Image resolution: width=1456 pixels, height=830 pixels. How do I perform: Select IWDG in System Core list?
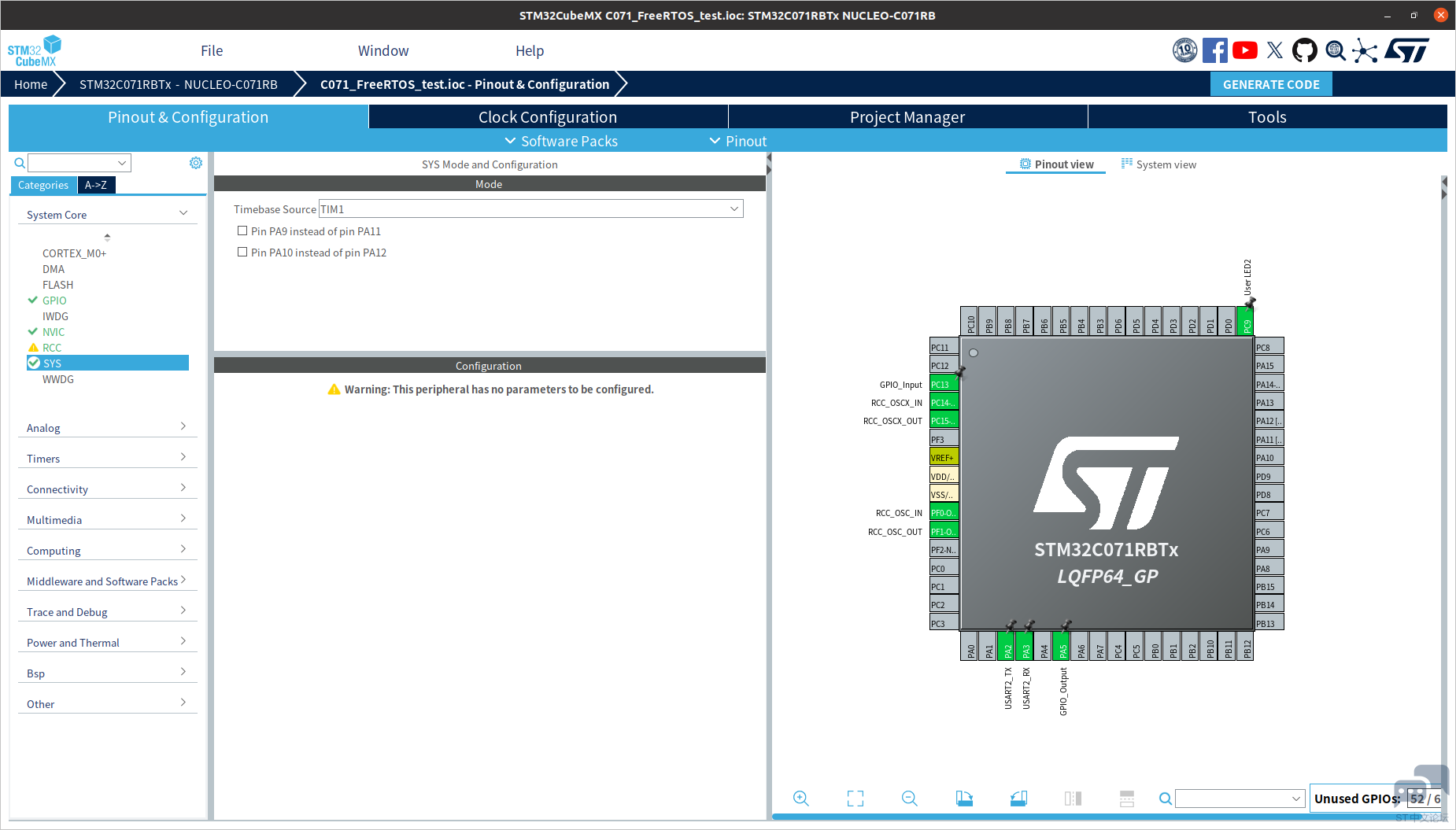pyautogui.click(x=55, y=316)
